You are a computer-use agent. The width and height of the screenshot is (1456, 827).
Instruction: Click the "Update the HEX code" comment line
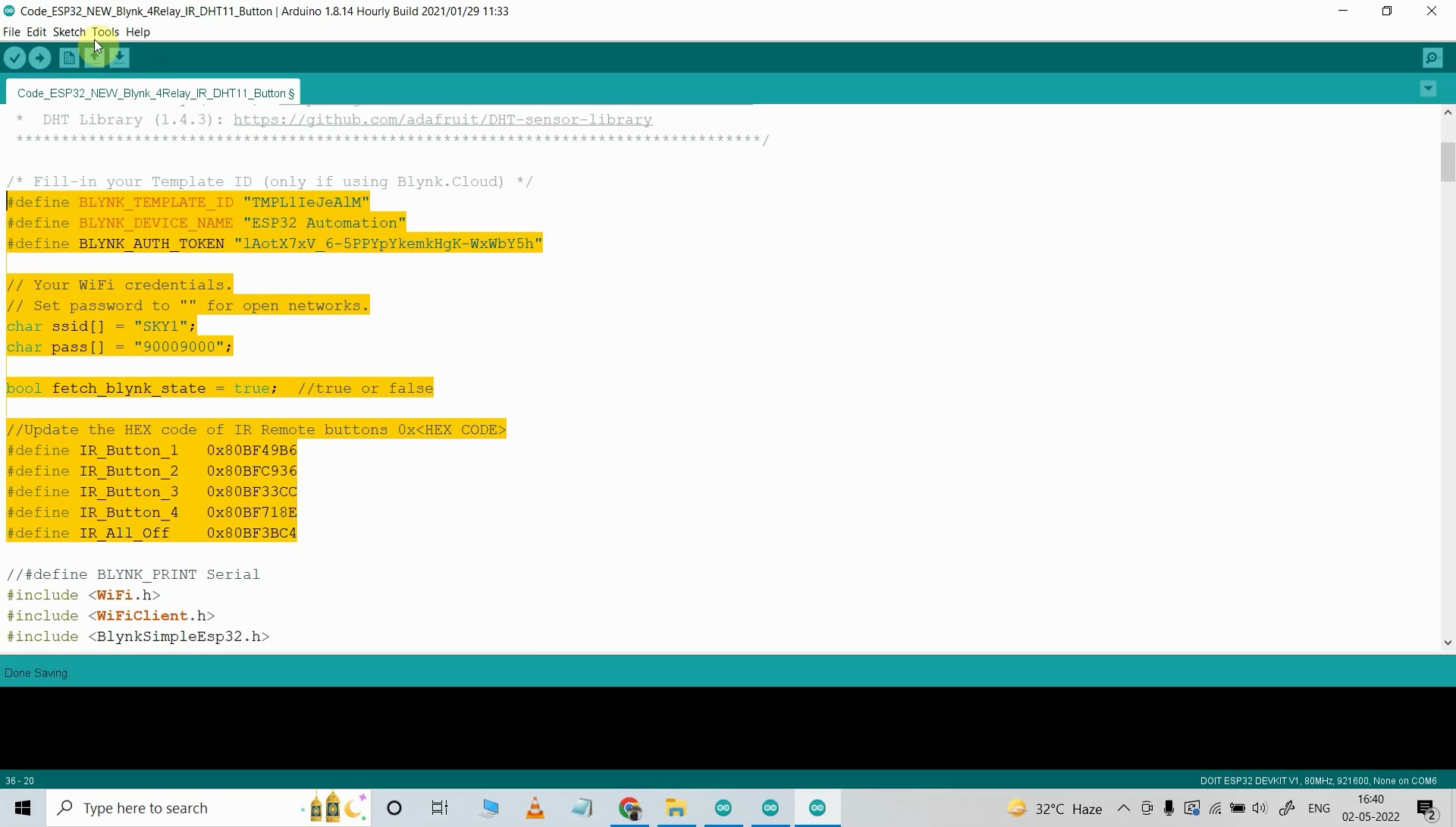256,430
